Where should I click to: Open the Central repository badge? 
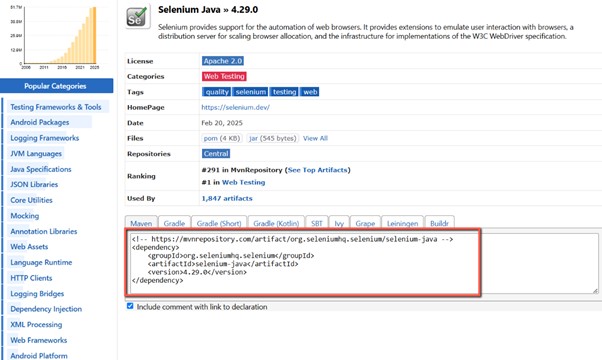tap(216, 154)
